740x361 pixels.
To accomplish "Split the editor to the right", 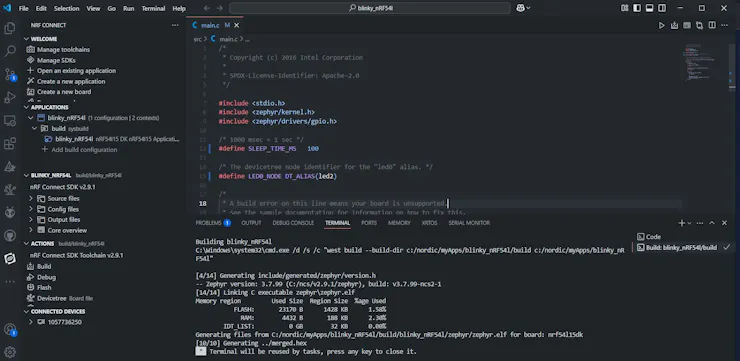I will 712,25.
